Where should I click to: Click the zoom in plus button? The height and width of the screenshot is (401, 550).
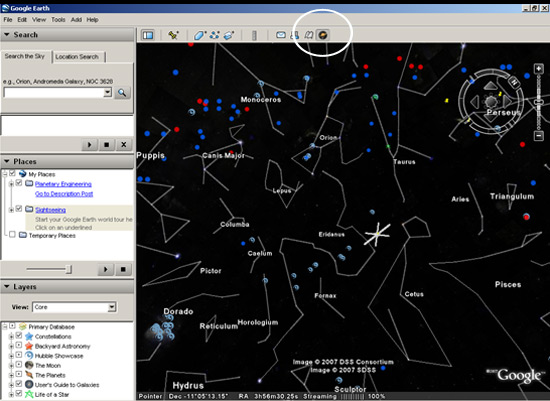pyautogui.click(x=538, y=68)
